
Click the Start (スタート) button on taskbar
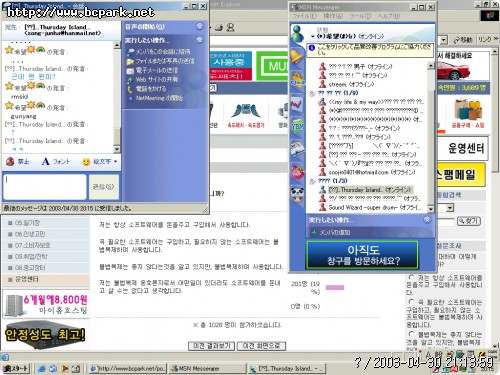(15, 369)
